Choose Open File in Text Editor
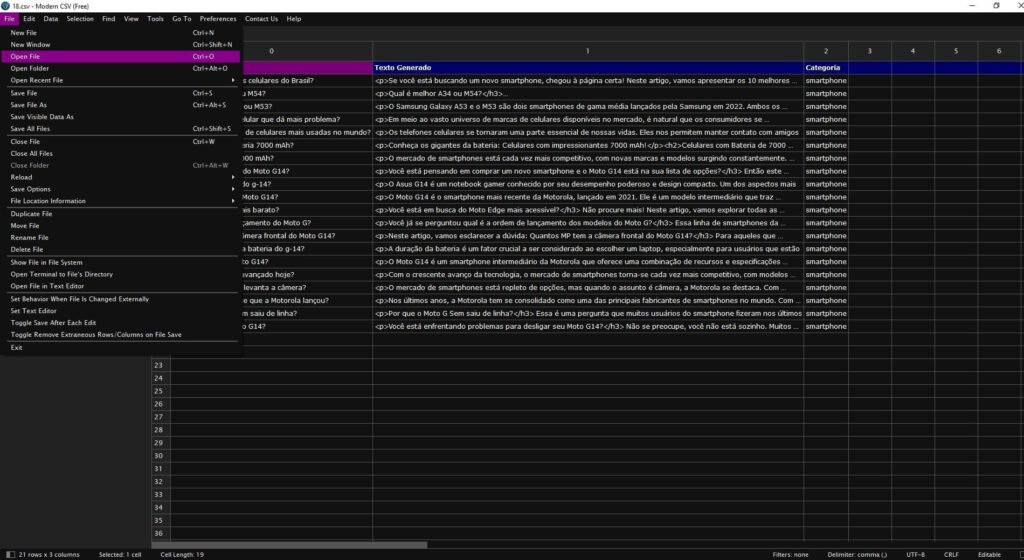Screen dimensions: 1024x560 [x=120, y=286]
